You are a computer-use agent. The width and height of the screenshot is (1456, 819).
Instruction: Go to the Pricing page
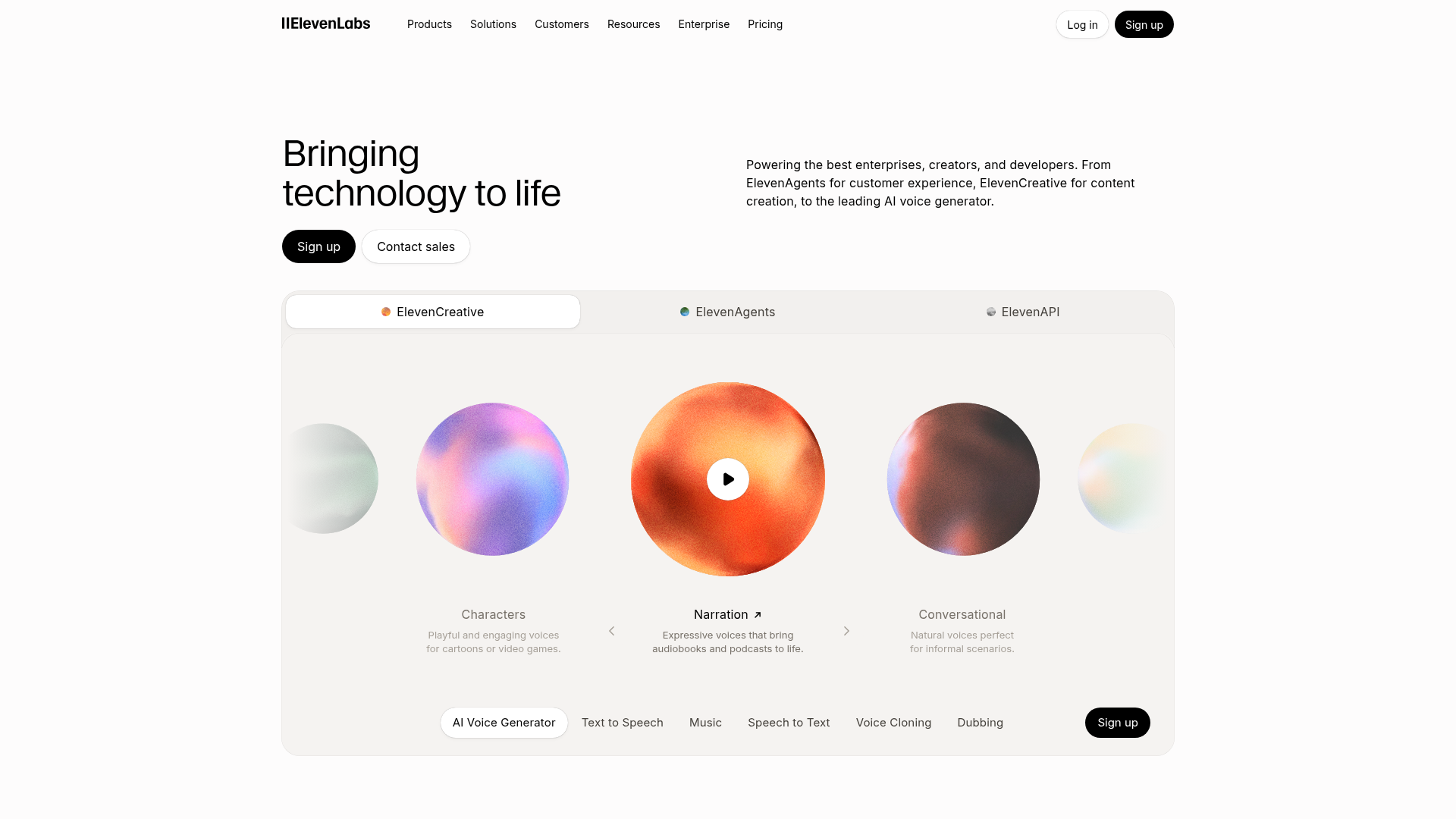pos(765,24)
